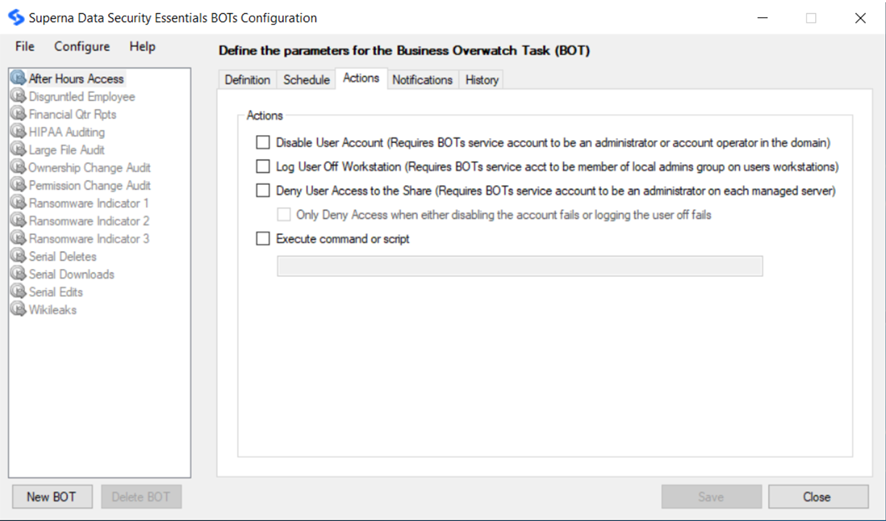Select Wikileaks list entry
The width and height of the screenshot is (886, 521).
pyautogui.click(x=53, y=310)
